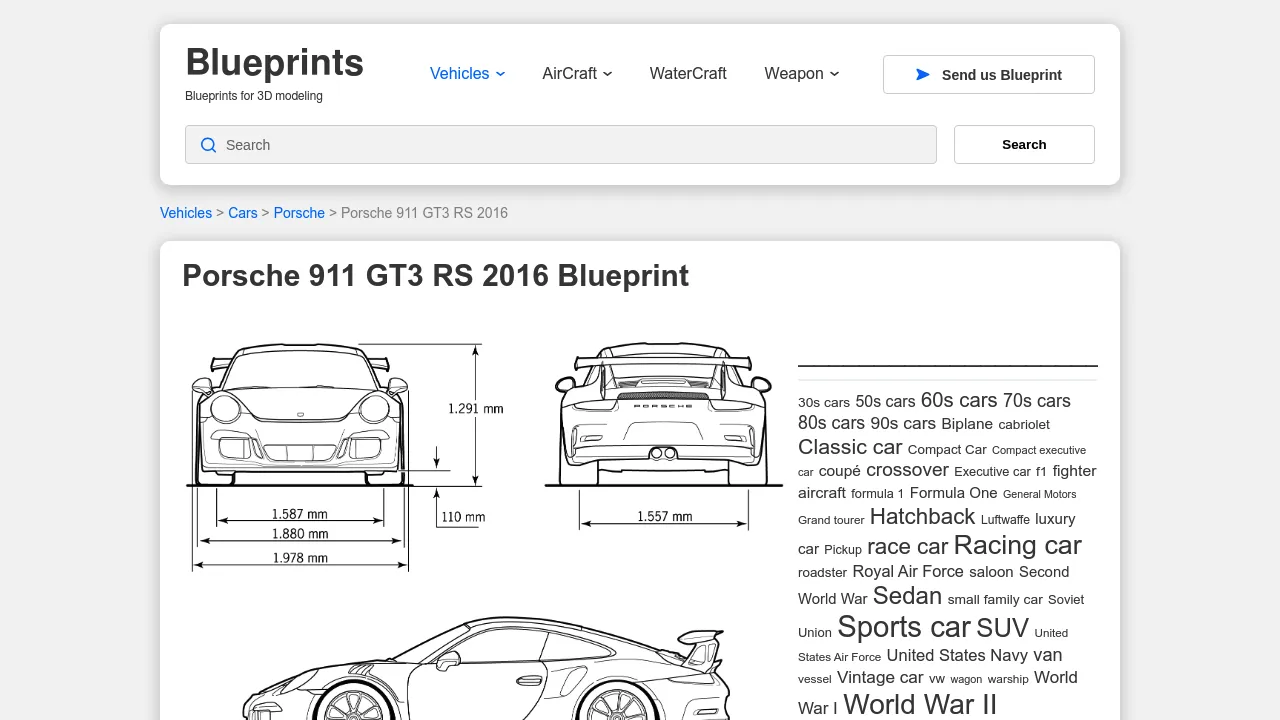Select the Racing car tag
The image size is (1280, 720).
pyautogui.click(x=1016, y=546)
